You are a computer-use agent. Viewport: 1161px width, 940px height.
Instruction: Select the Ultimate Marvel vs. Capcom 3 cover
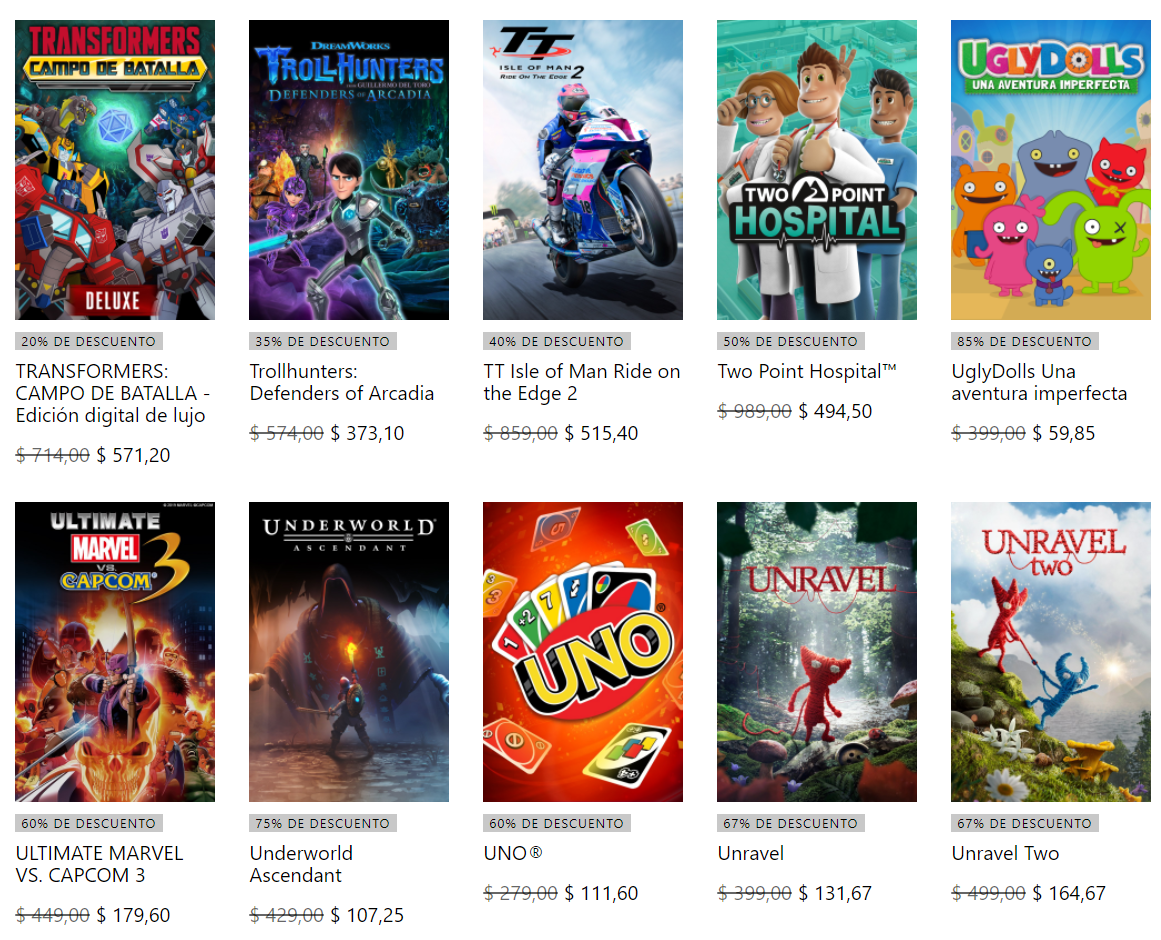click(x=115, y=652)
